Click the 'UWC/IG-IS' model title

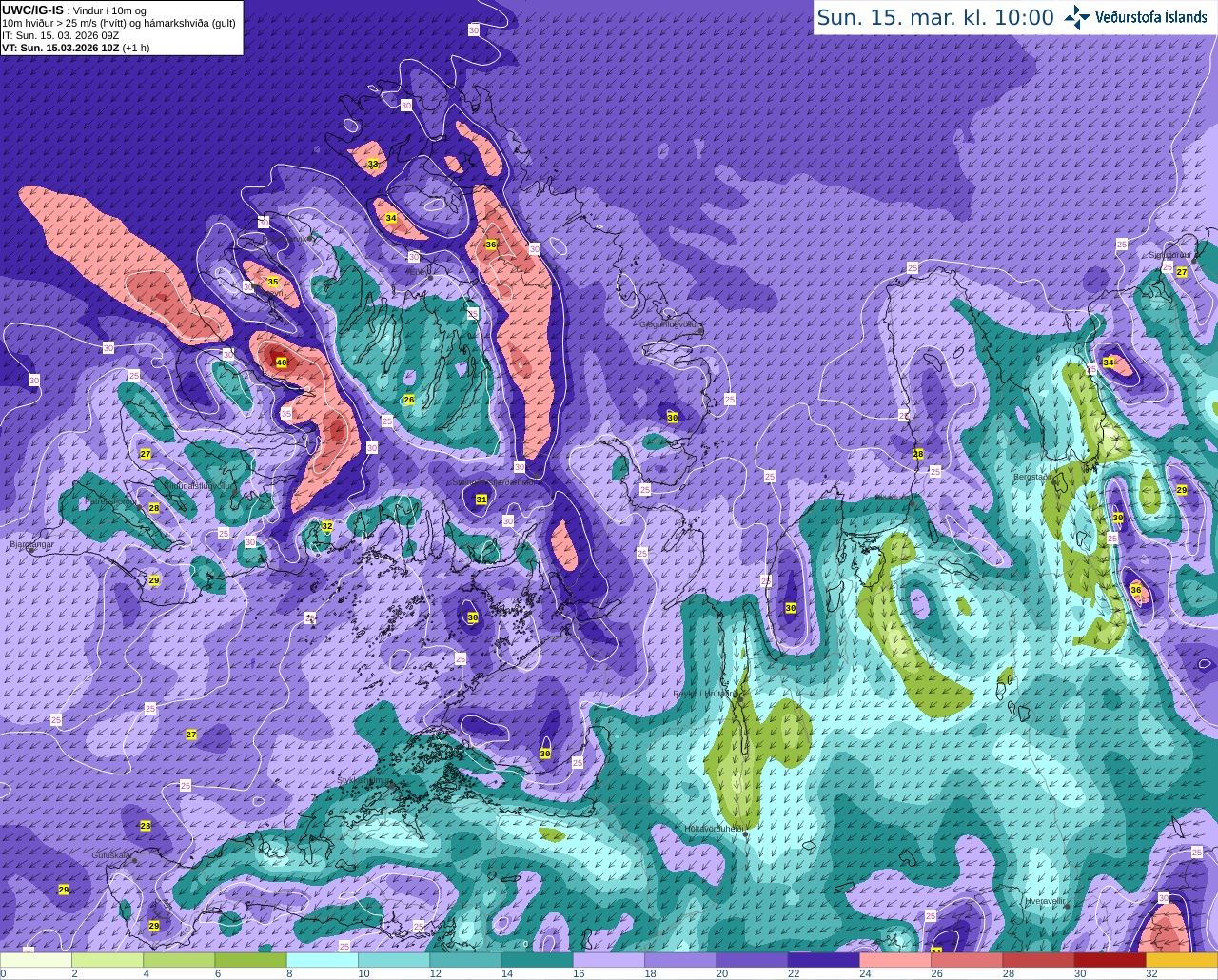click(x=32, y=10)
